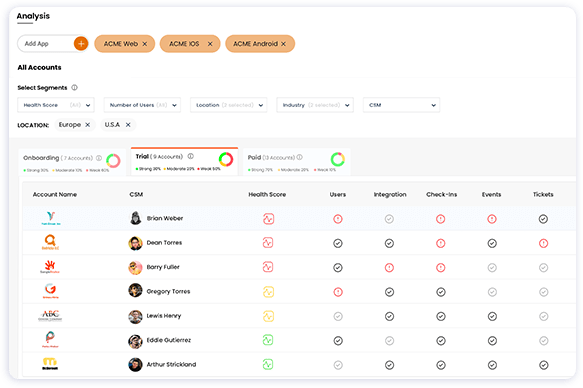Click the Tickets check mark in Brian Weber's row

pyautogui.click(x=543, y=219)
